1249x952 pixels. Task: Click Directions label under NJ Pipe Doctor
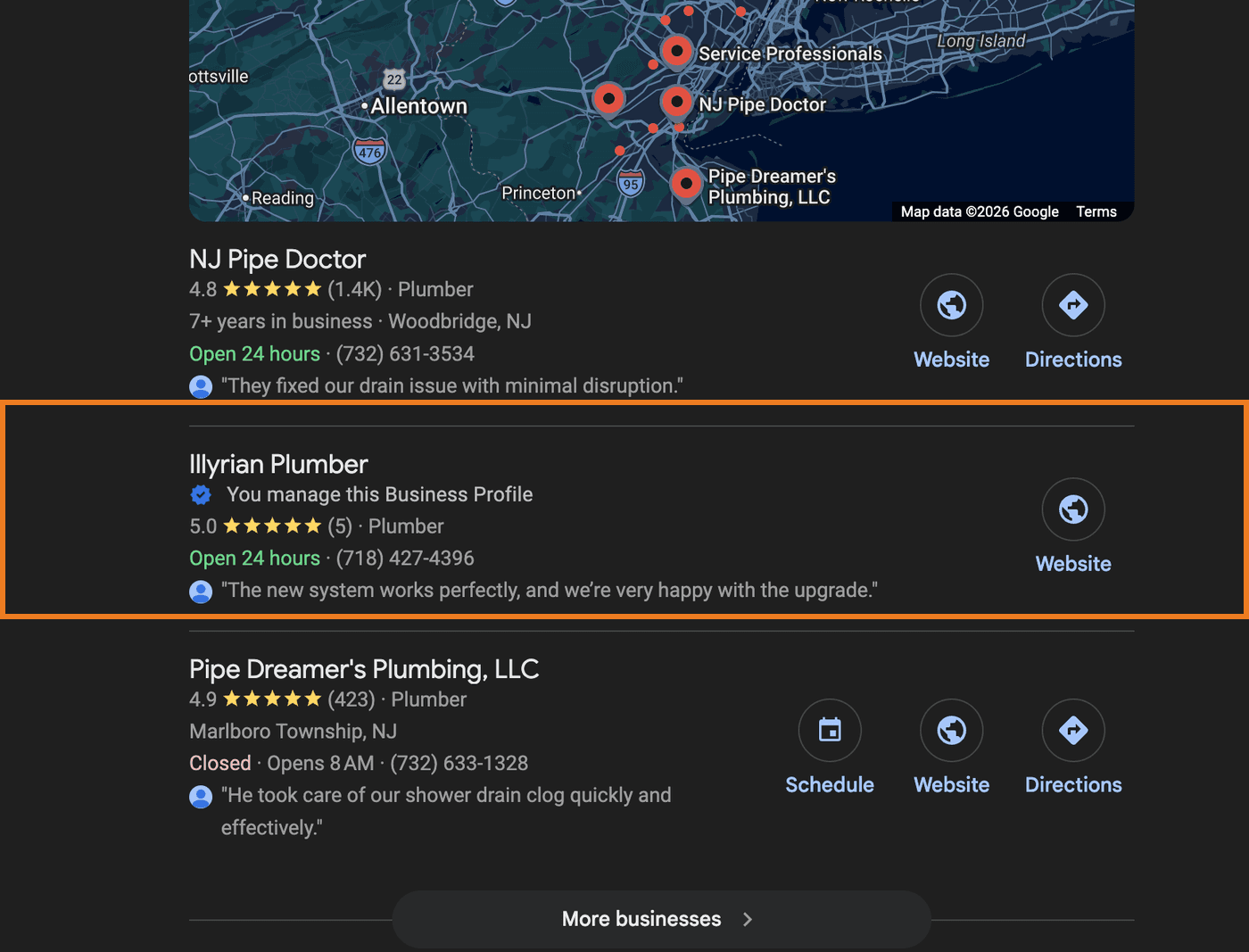click(x=1073, y=360)
